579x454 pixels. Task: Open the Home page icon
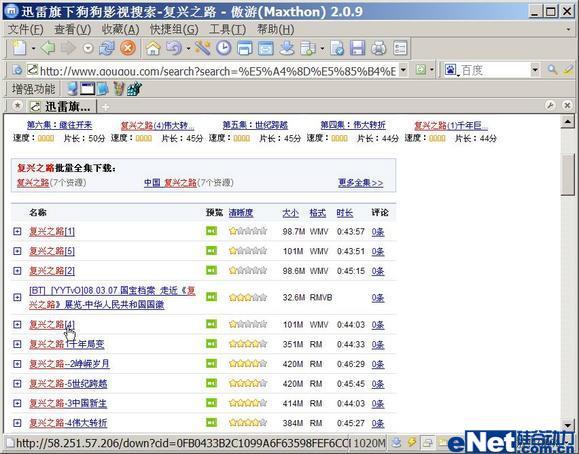(153, 48)
